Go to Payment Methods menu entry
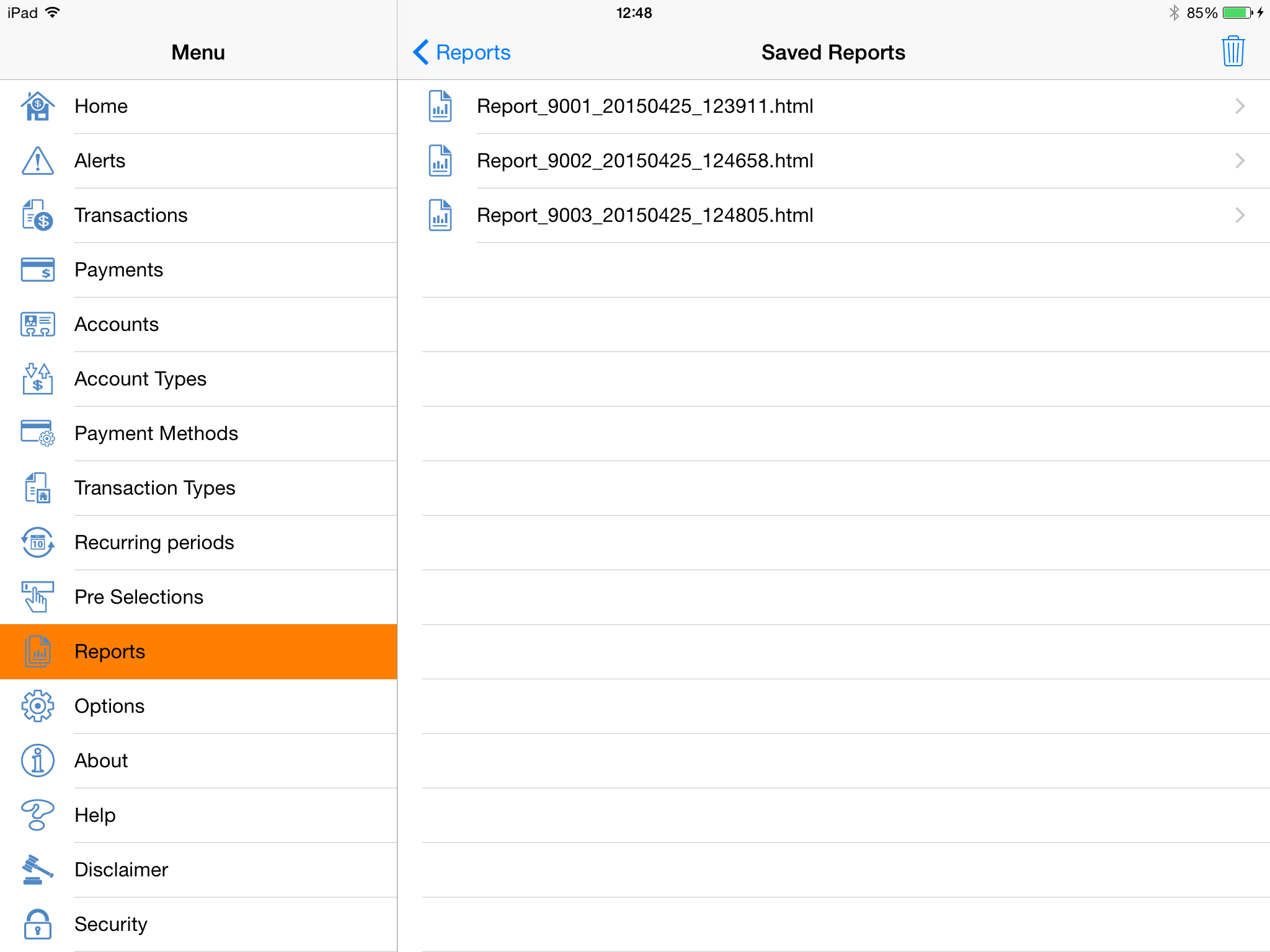The image size is (1270, 952). (x=156, y=433)
